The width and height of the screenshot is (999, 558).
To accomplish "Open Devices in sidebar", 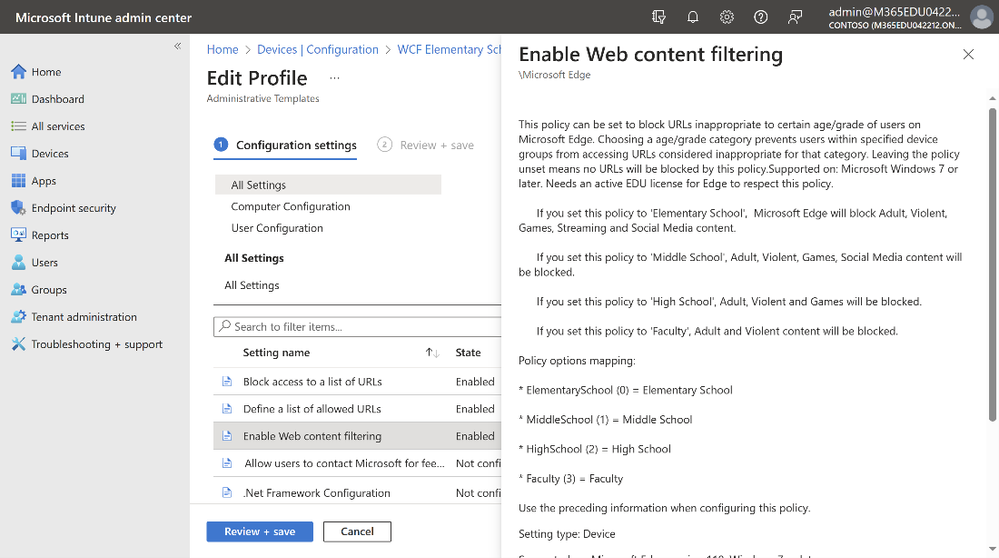I will pos(50,154).
